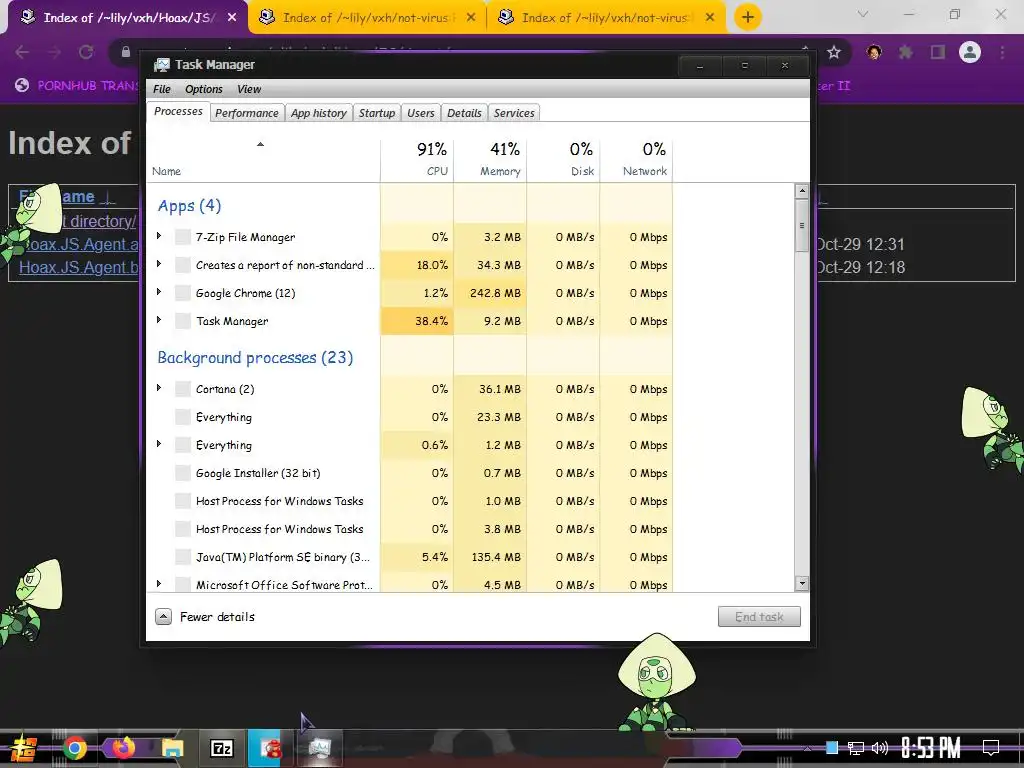Screen dimensions: 1024x768
Task: Open File Explorer folder on taskbar
Action: (172, 748)
